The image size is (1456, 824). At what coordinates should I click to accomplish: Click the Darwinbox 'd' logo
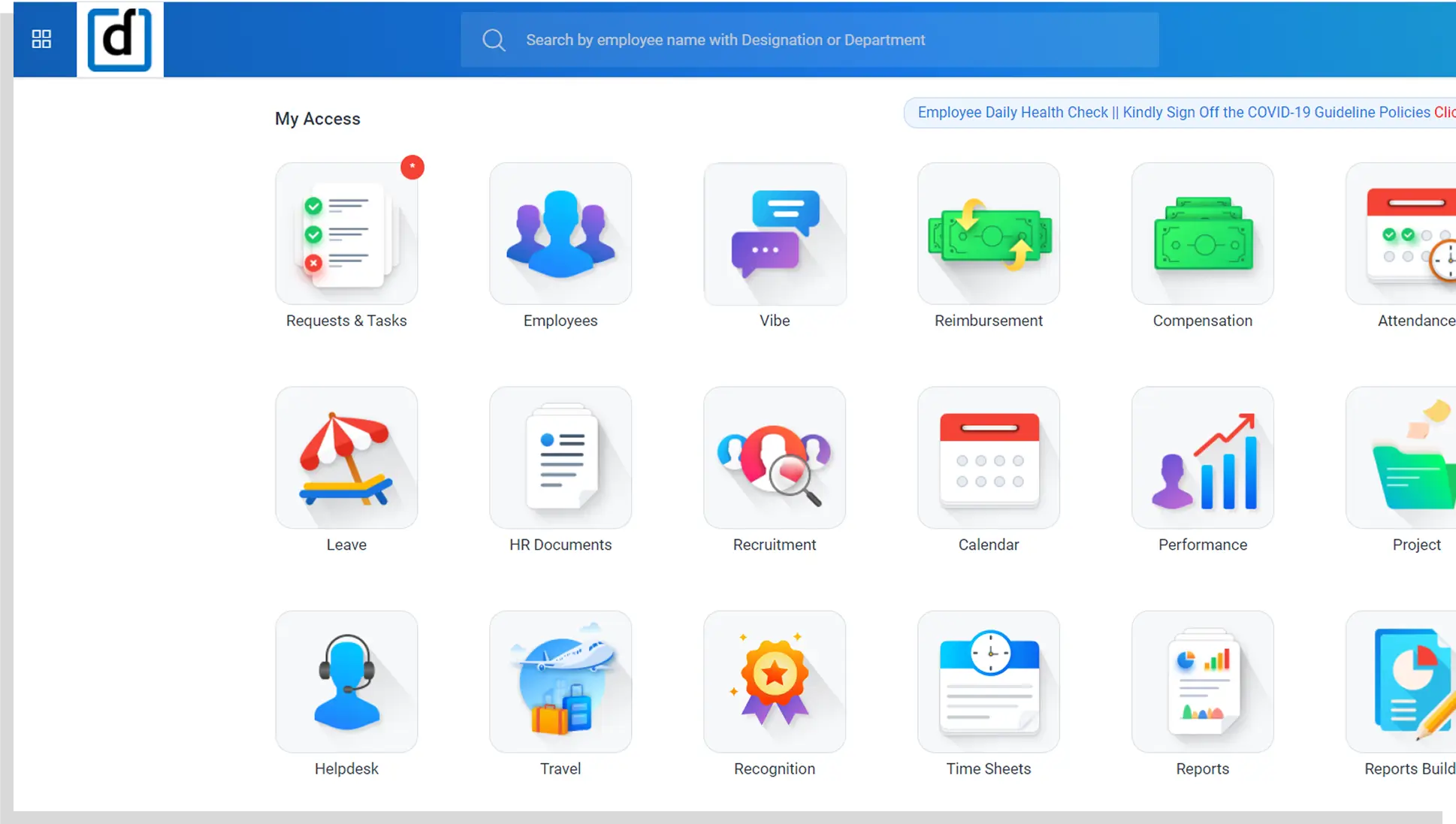pos(120,39)
